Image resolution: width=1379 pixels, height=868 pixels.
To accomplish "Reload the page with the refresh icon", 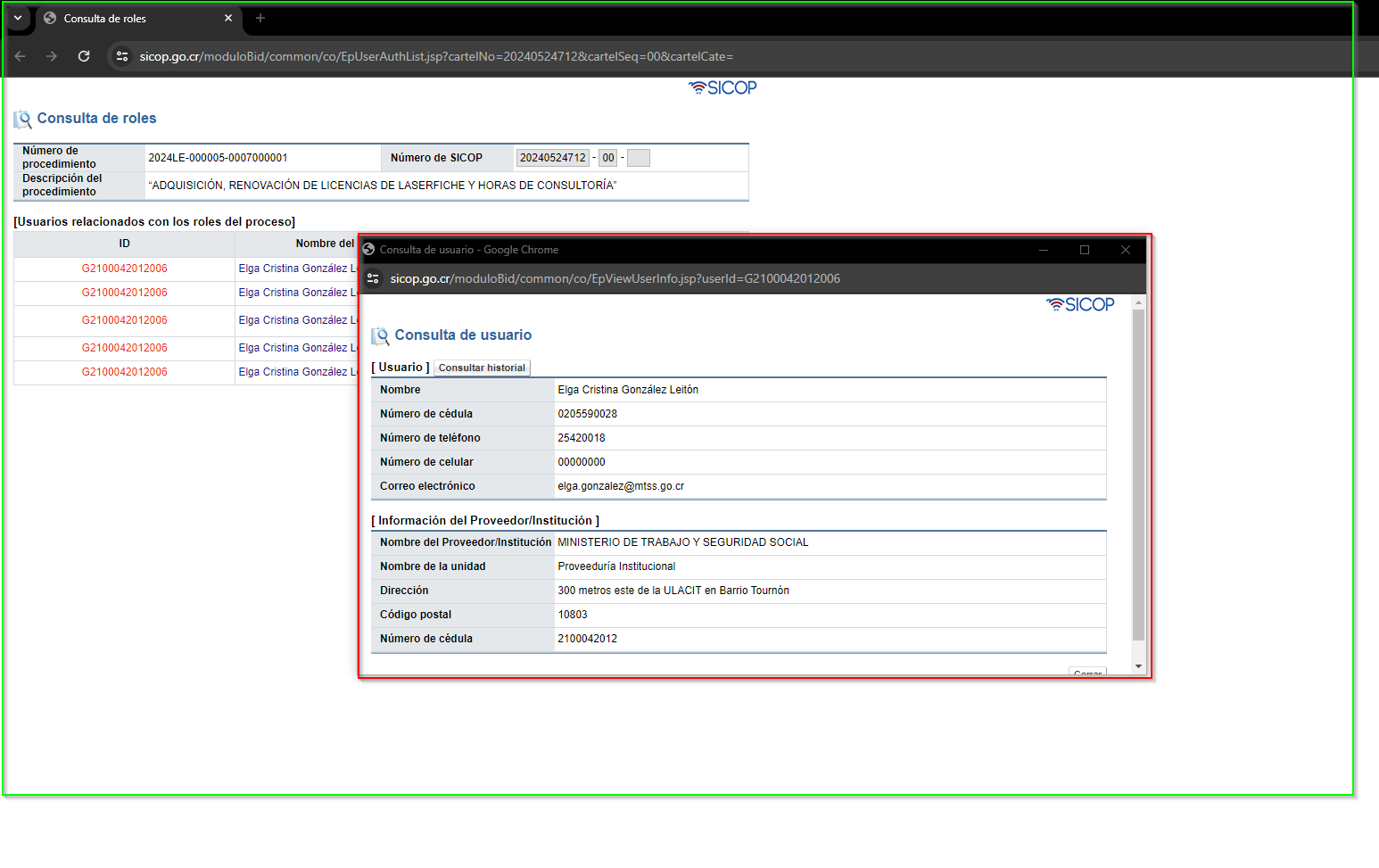I will pyautogui.click(x=84, y=56).
